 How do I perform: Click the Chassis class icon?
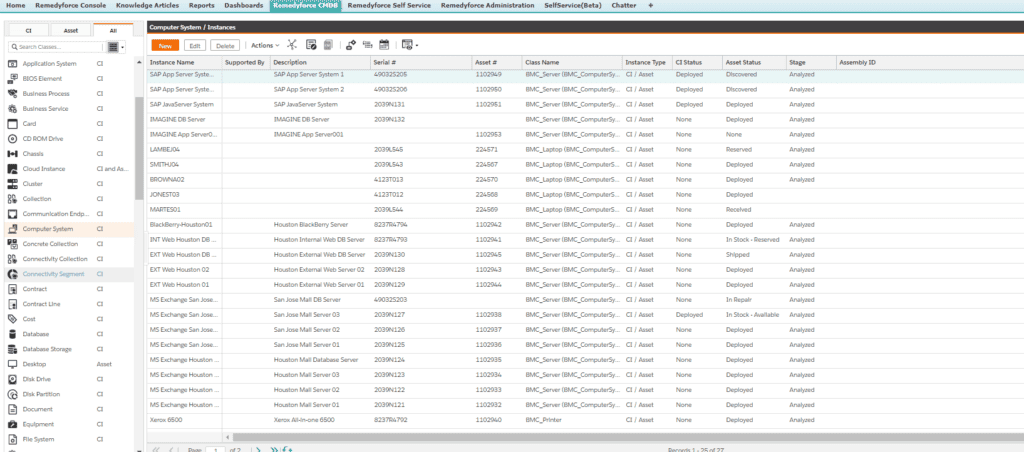[12, 153]
